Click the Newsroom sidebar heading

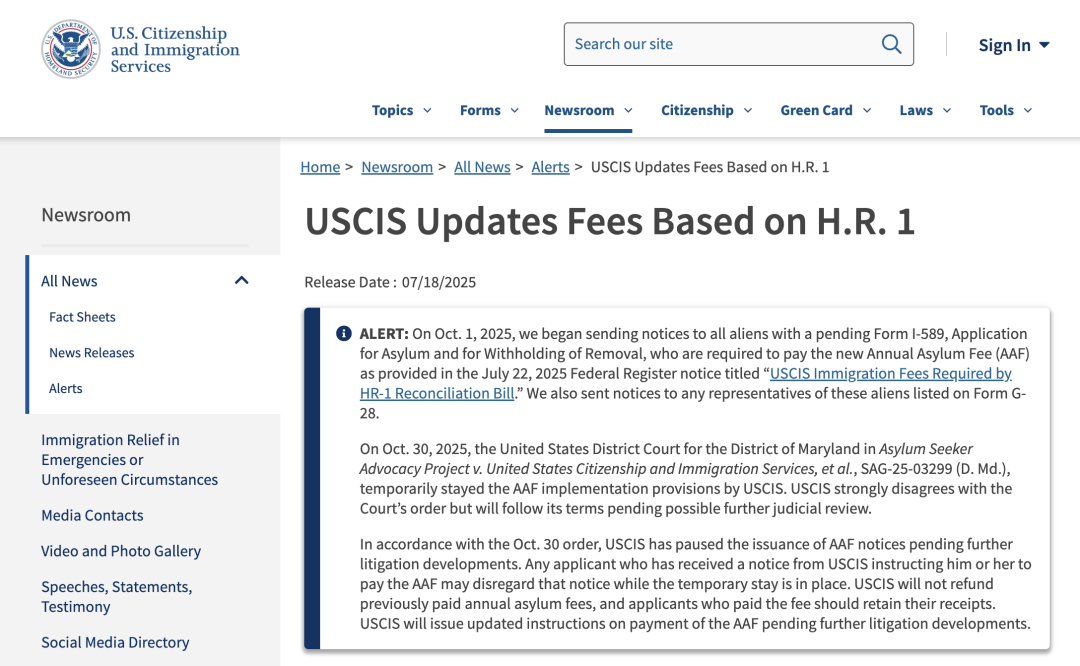coord(86,215)
